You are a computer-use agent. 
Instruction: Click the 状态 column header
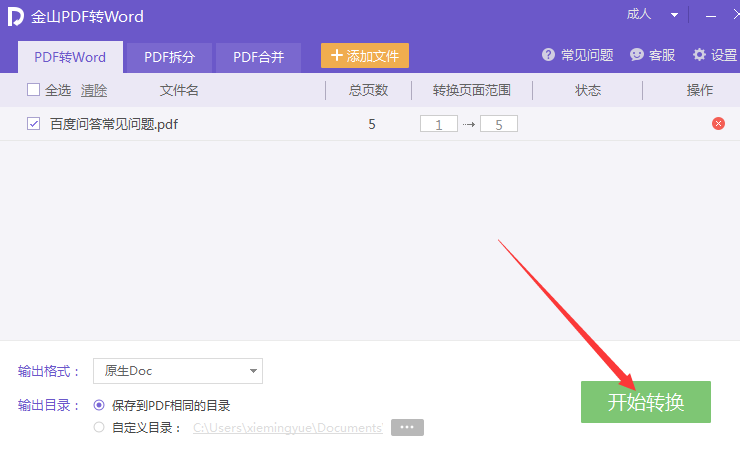coord(588,90)
